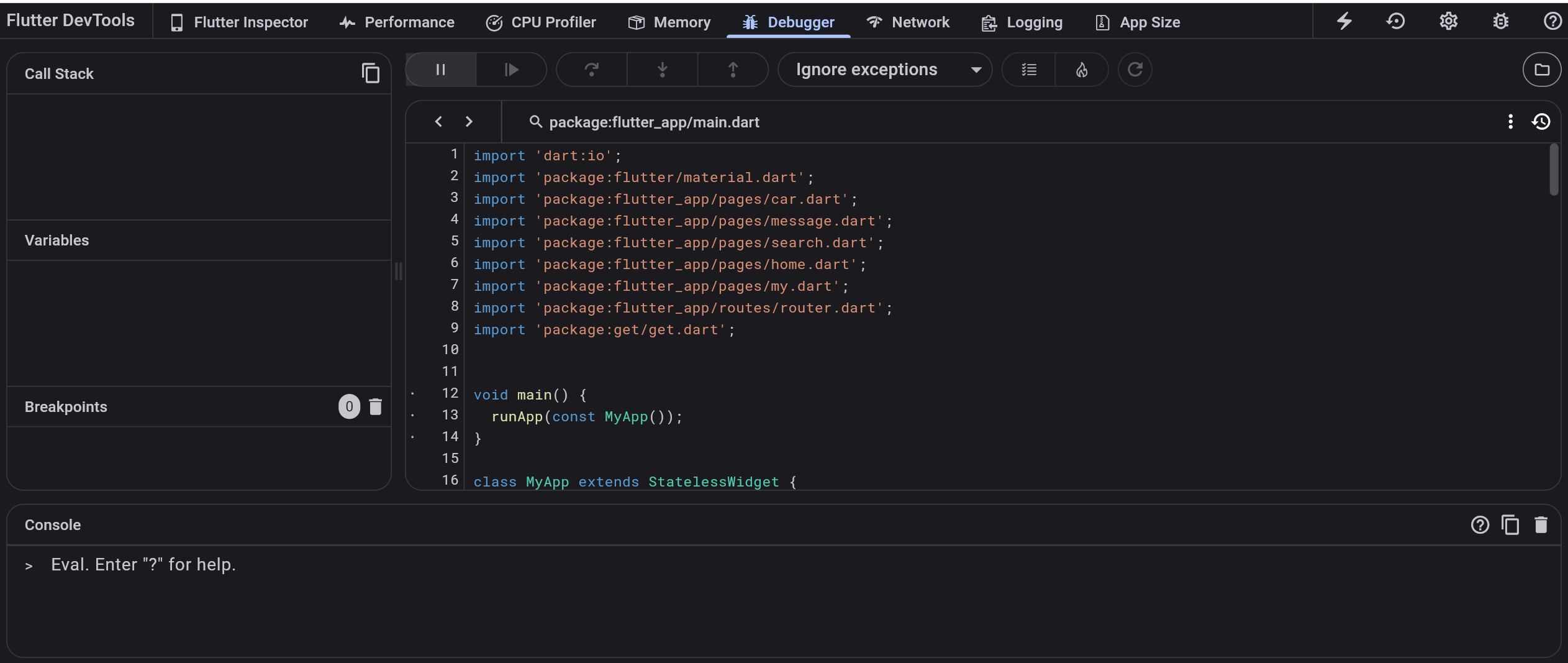Click the Flutter DevTools title

pyautogui.click(x=70, y=21)
